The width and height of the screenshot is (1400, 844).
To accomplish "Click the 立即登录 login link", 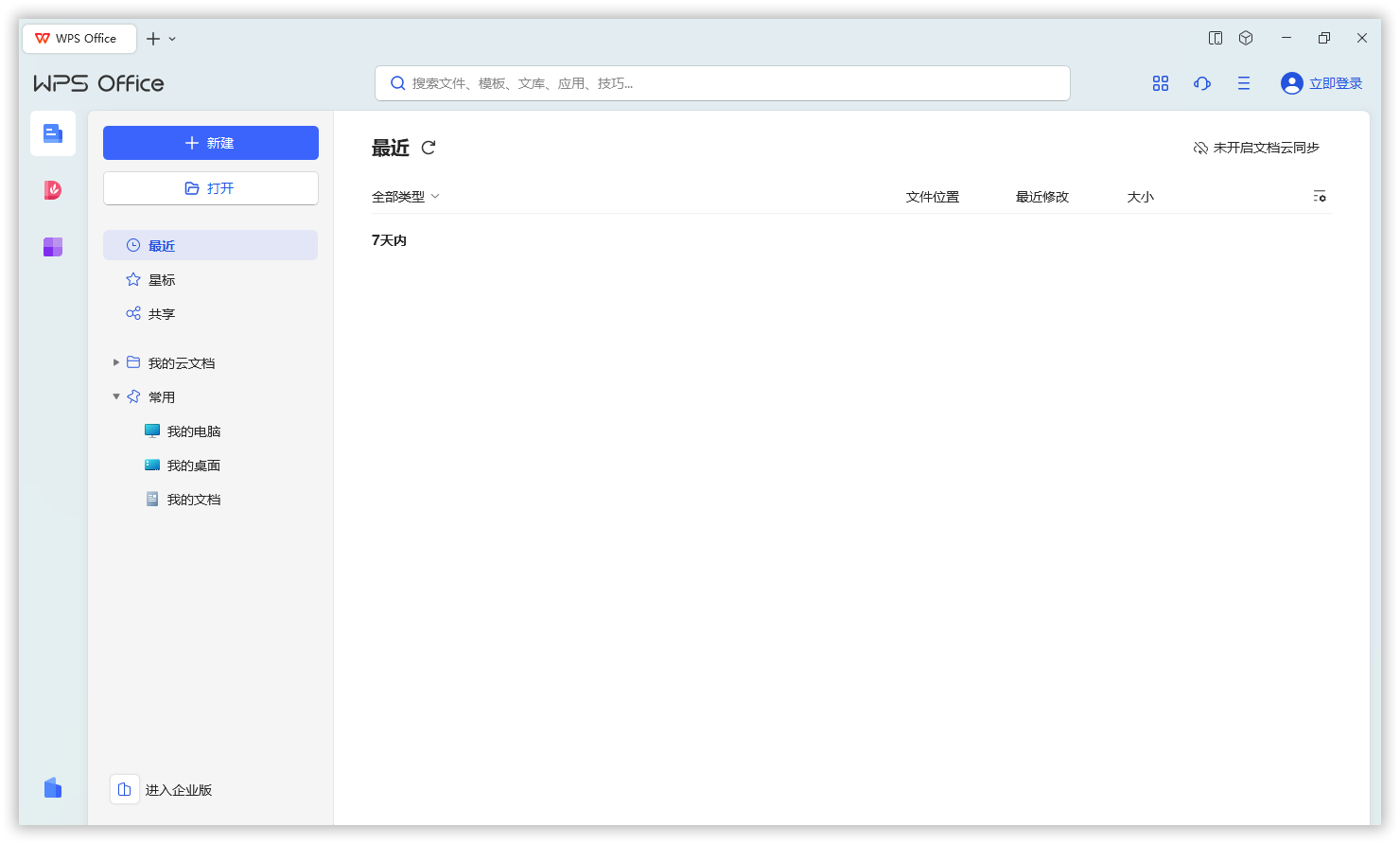I will click(x=1333, y=83).
